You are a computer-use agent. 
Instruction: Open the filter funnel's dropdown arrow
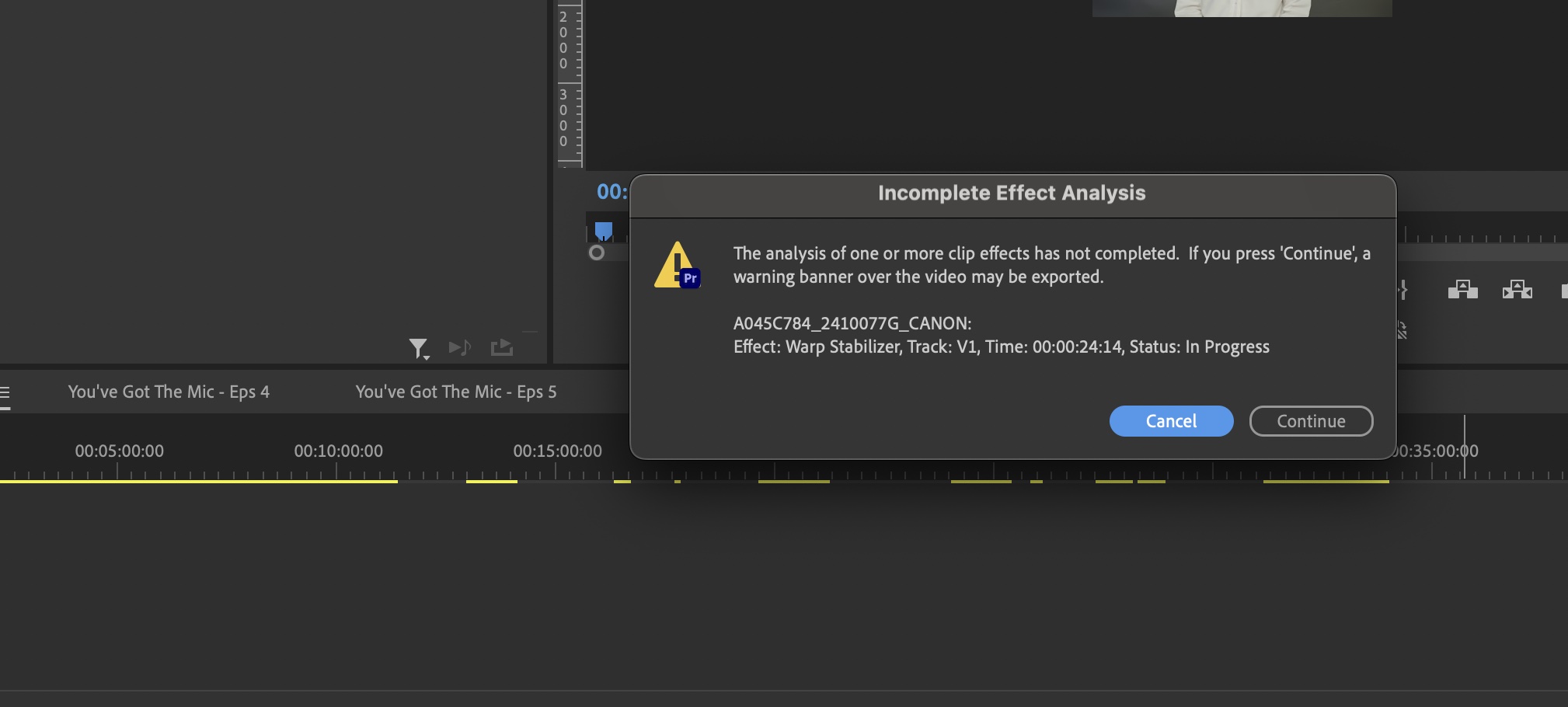click(427, 357)
